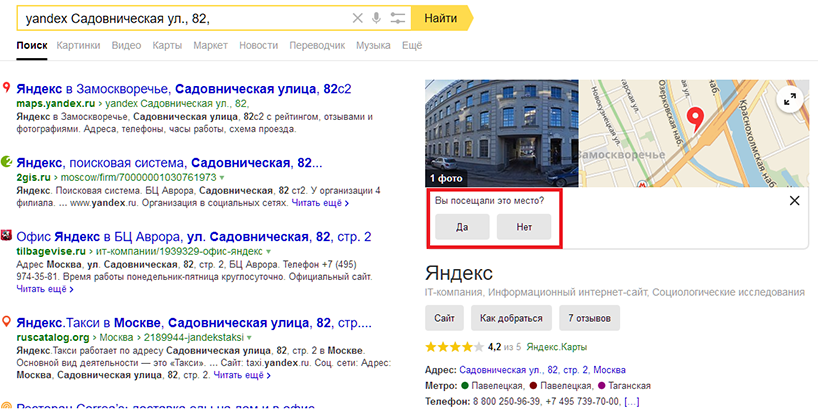Click the 1 фото label
Image resolution: width=818 pixels, height=409 pixels.
[446, 178]
